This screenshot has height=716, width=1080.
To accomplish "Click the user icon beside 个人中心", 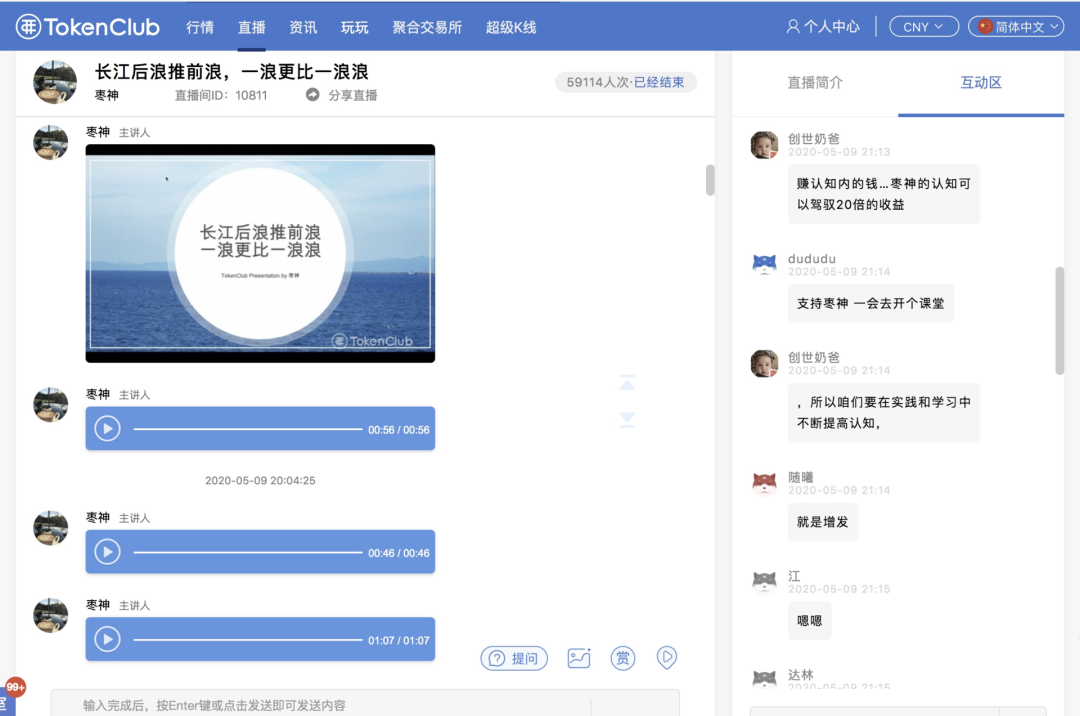I will click(x=793, y=27).
